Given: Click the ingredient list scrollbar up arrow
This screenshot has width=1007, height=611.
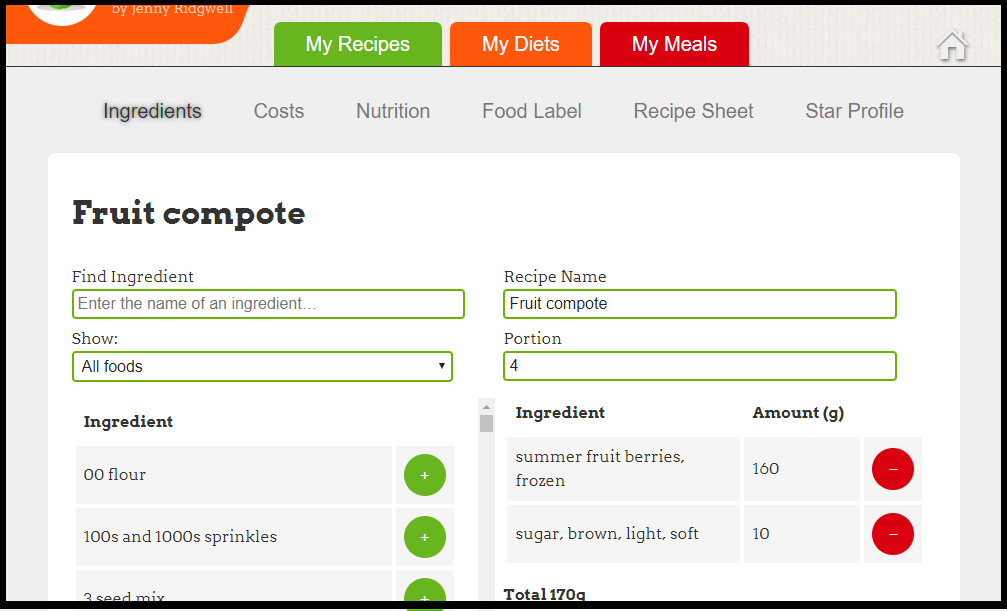Looking at the screenshot, I should (x=487, y=406).
